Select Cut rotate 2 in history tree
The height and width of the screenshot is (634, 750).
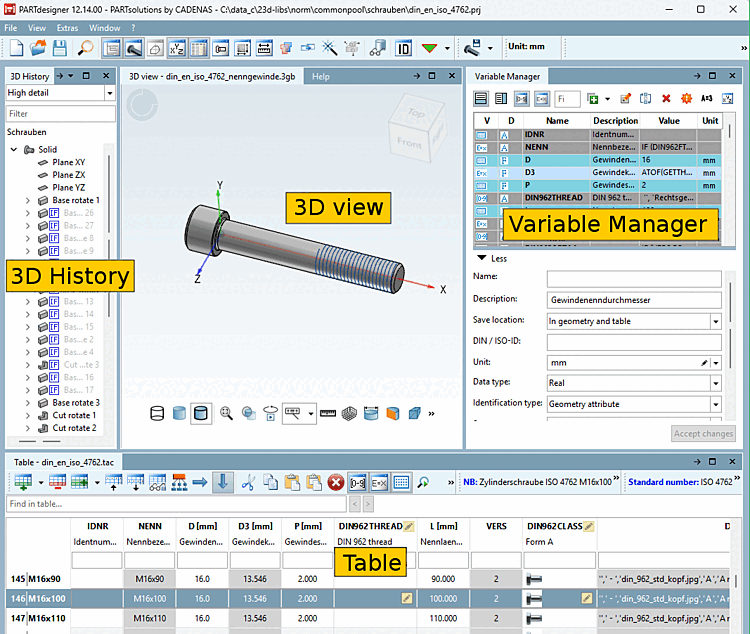pos(74,428)
